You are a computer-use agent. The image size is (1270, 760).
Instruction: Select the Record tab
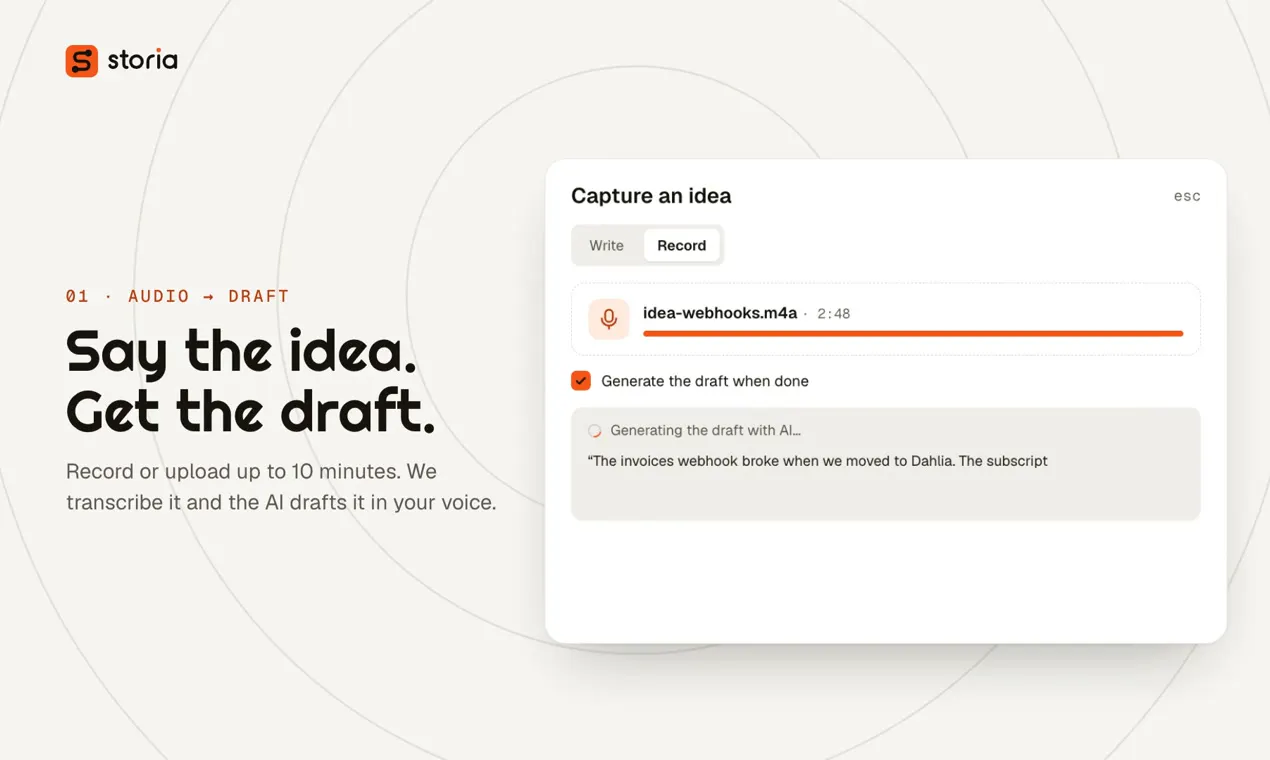coord(682,245)
